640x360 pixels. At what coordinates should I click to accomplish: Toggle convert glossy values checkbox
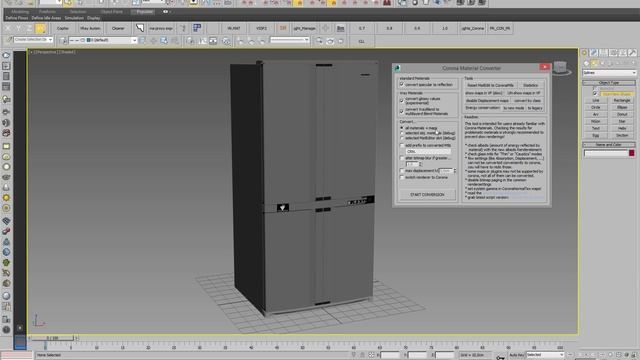[402, 100]
